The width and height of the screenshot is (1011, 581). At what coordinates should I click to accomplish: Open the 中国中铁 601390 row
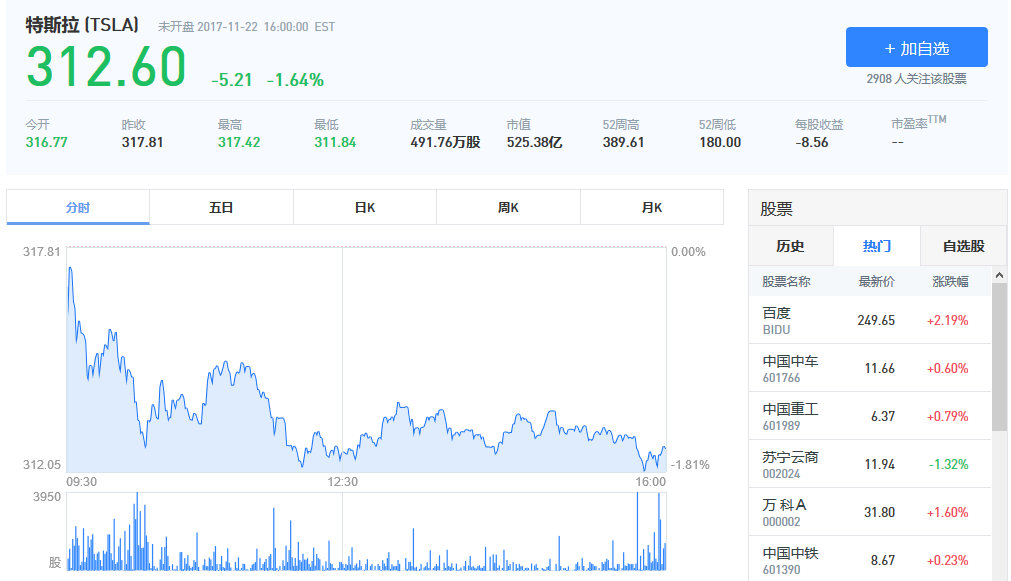869,559
